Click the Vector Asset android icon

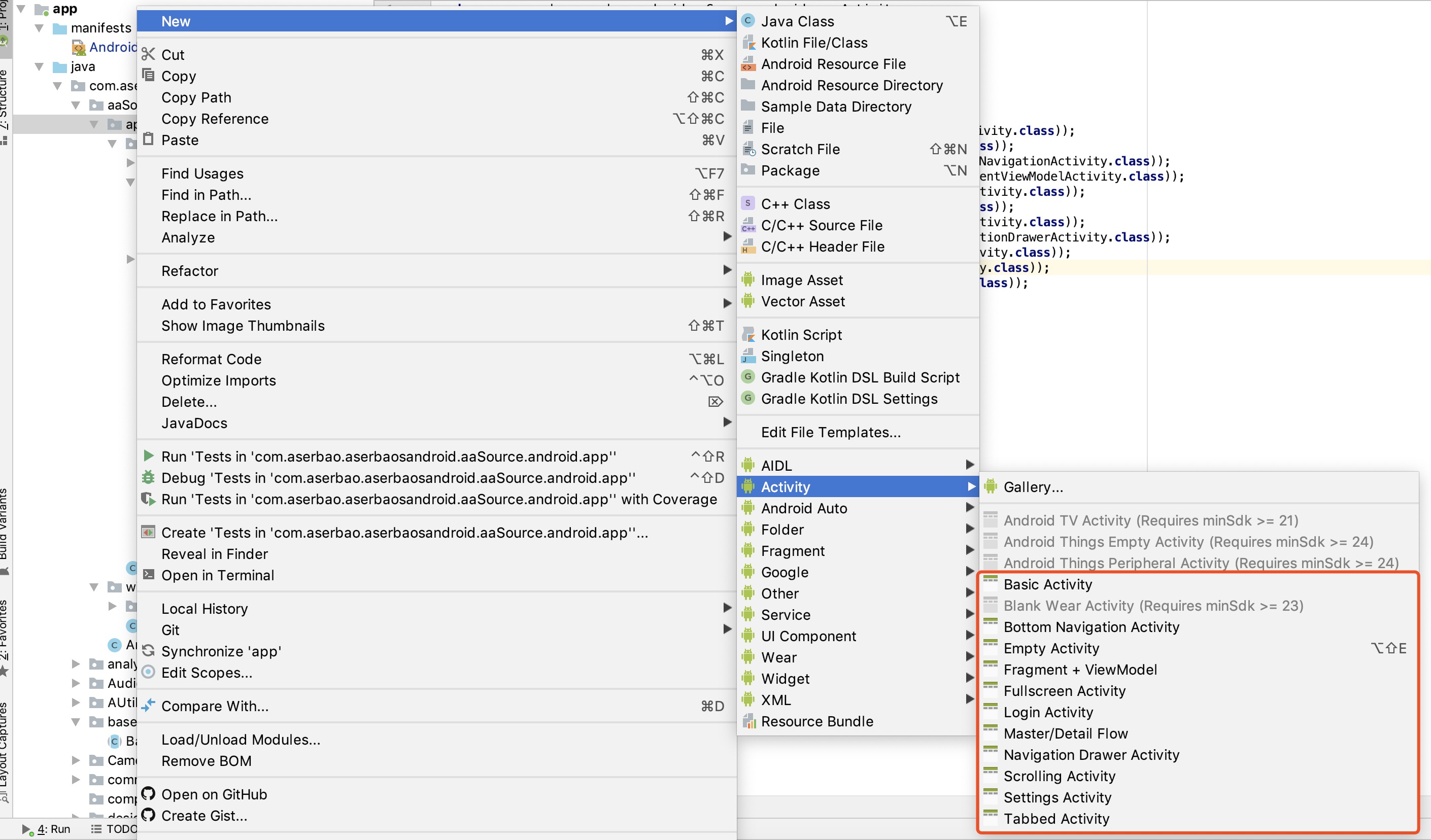748,301
